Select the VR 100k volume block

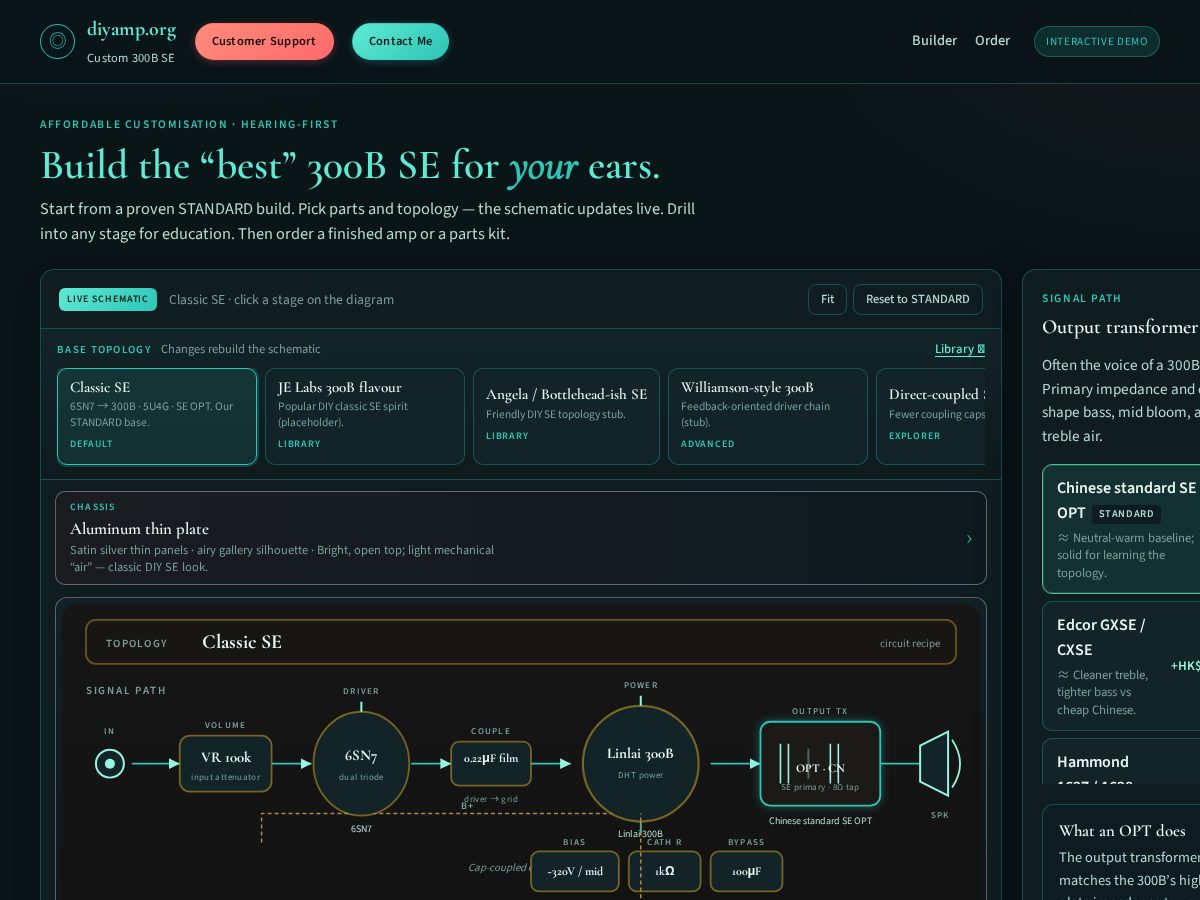click(x=225, y=764)
